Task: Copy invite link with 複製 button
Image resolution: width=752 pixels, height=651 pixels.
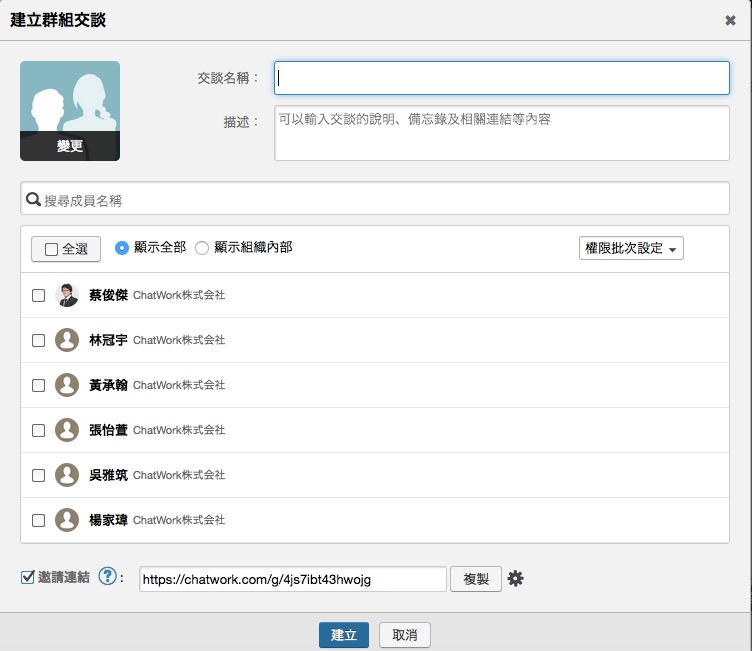Action: click(476, 579)
